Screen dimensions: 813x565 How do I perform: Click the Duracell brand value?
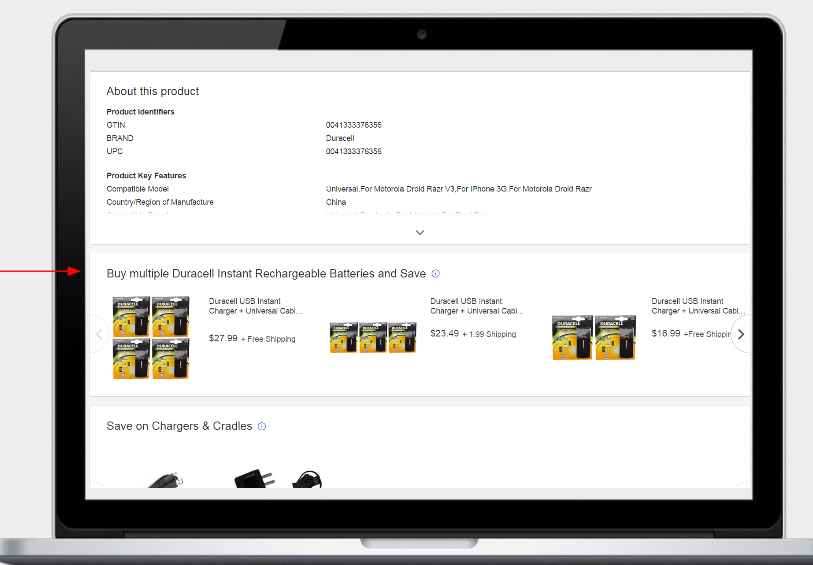click(x=340, y=138)
